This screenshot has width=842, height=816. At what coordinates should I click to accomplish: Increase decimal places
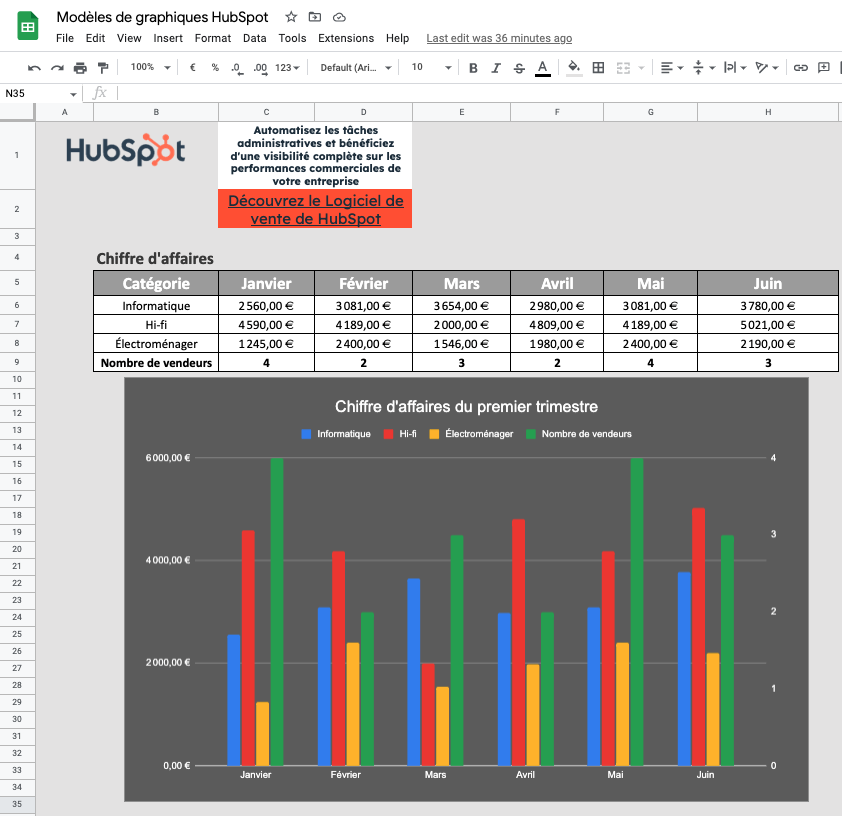(x=260, y=68)
